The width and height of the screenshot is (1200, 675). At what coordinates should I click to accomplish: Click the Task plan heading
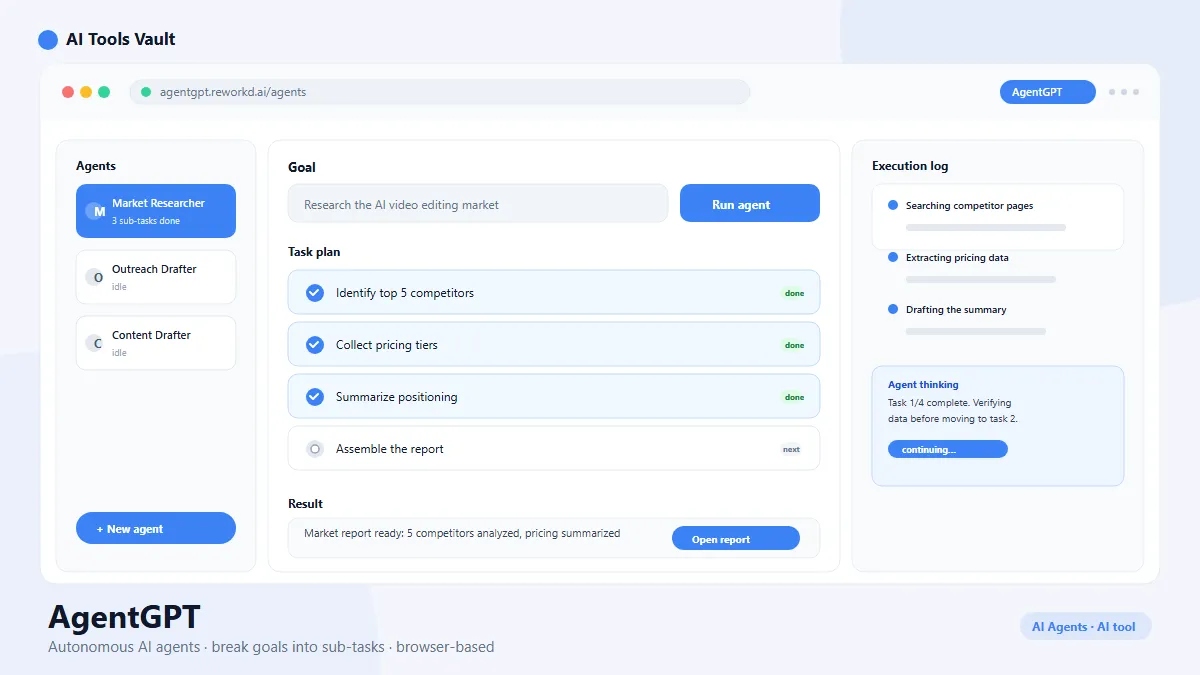coord(314,252)
